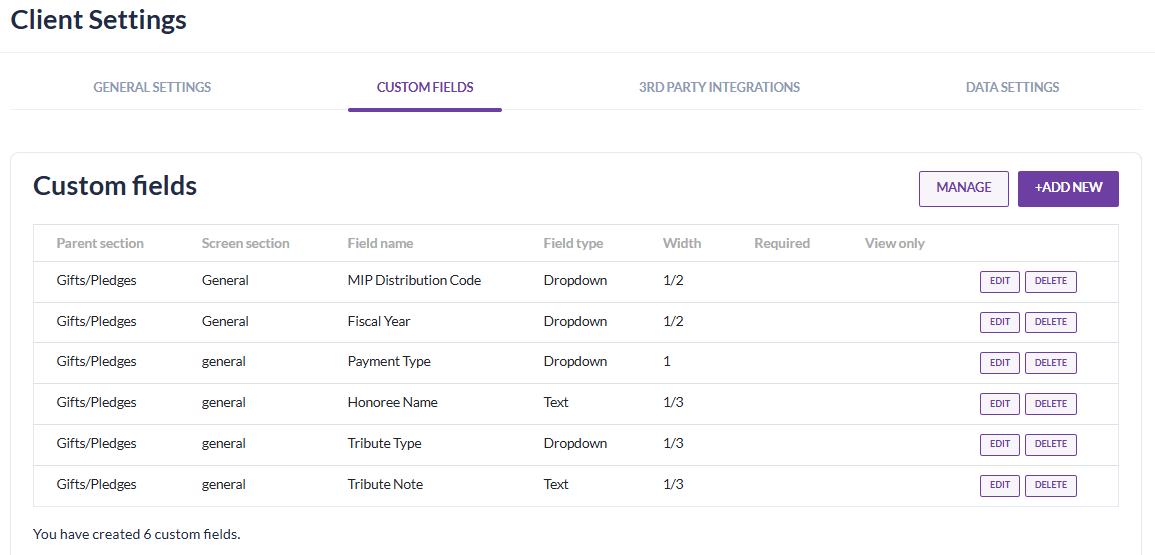The height and width of the screenshot is (555, 1155).
Task: Go to the Data Settings tab
Action: (1012, 87)
